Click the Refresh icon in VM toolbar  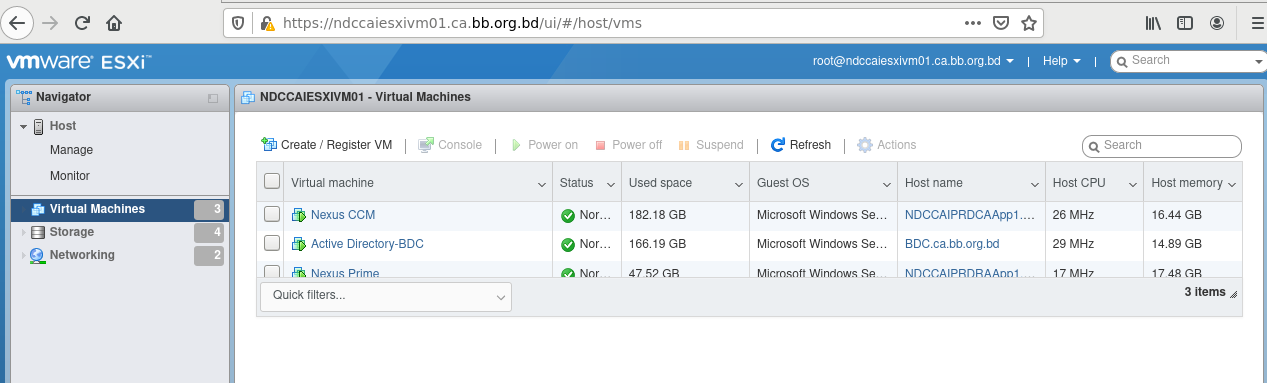pyautogui.click(x=778, y=145)
